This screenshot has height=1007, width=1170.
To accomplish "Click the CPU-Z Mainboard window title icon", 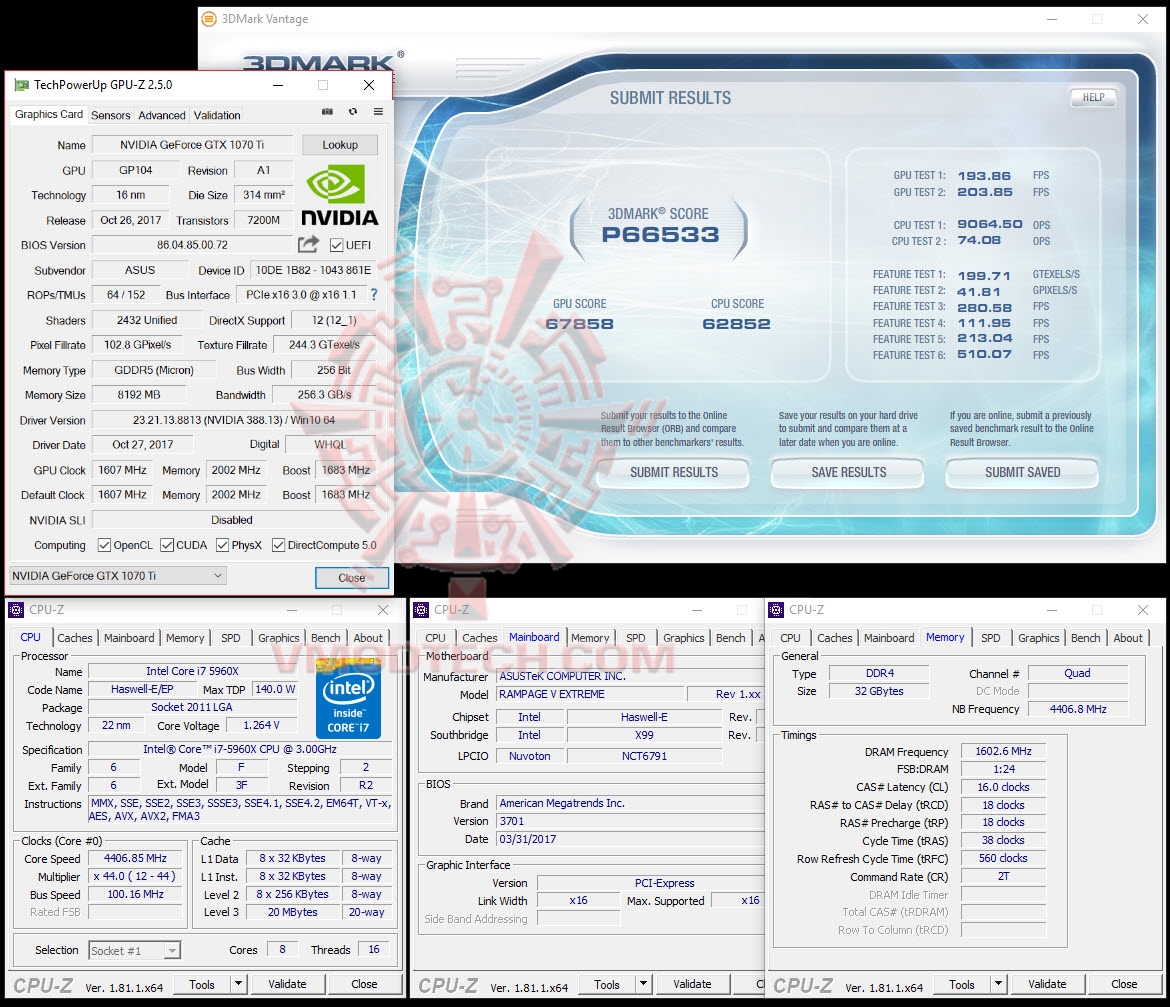I will coord(421,609).
